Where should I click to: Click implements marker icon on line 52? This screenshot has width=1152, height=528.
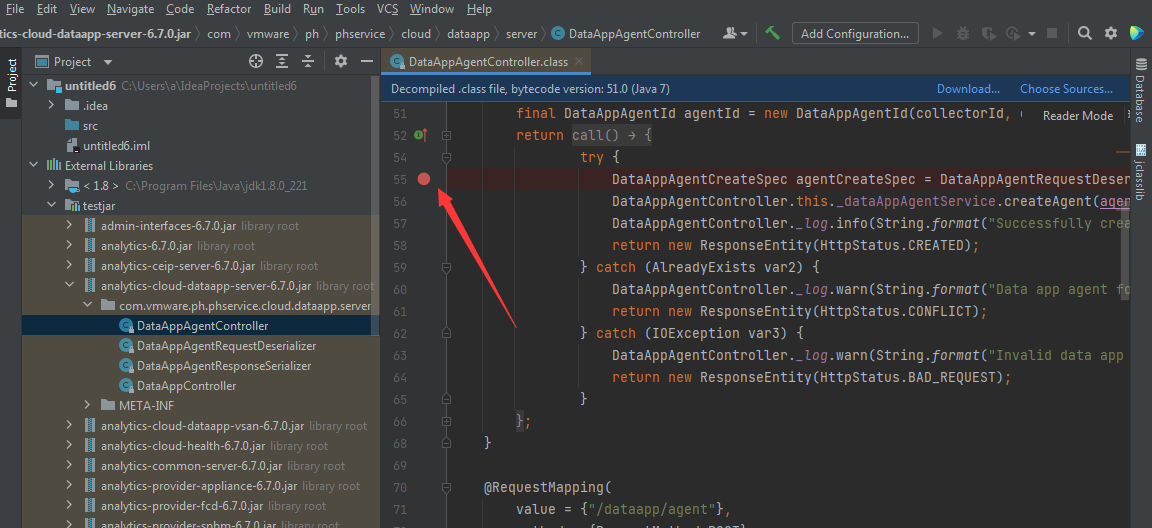tap(420, 135)
